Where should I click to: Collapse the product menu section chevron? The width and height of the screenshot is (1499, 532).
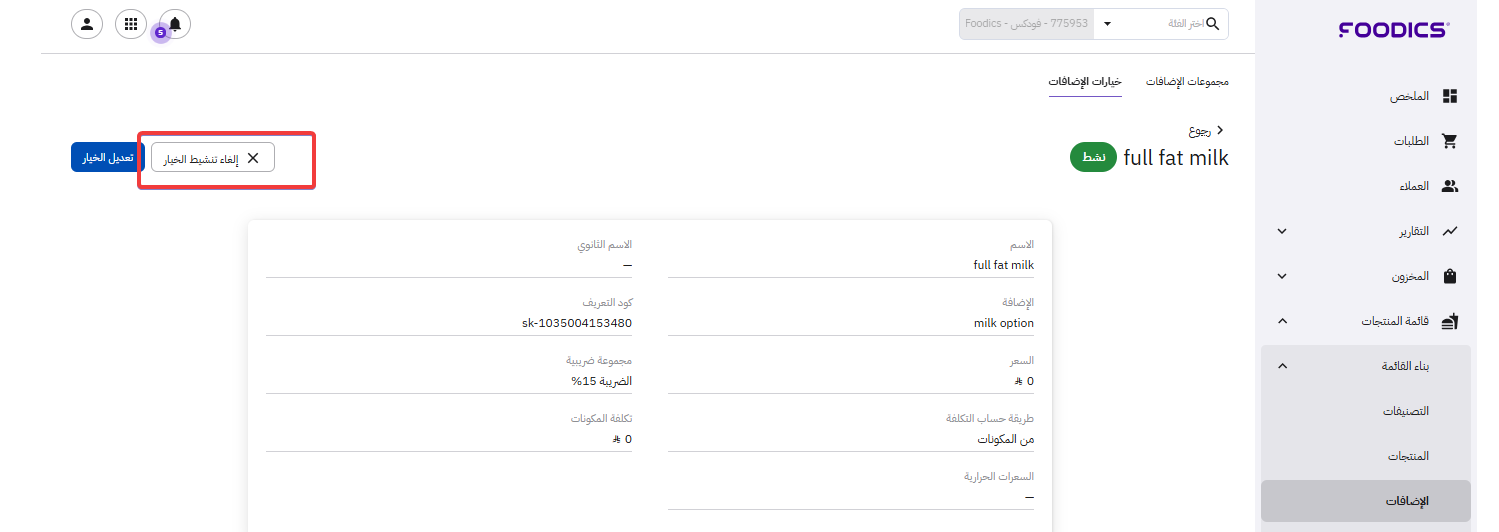pyautogui.click(x=1282, y=321)
